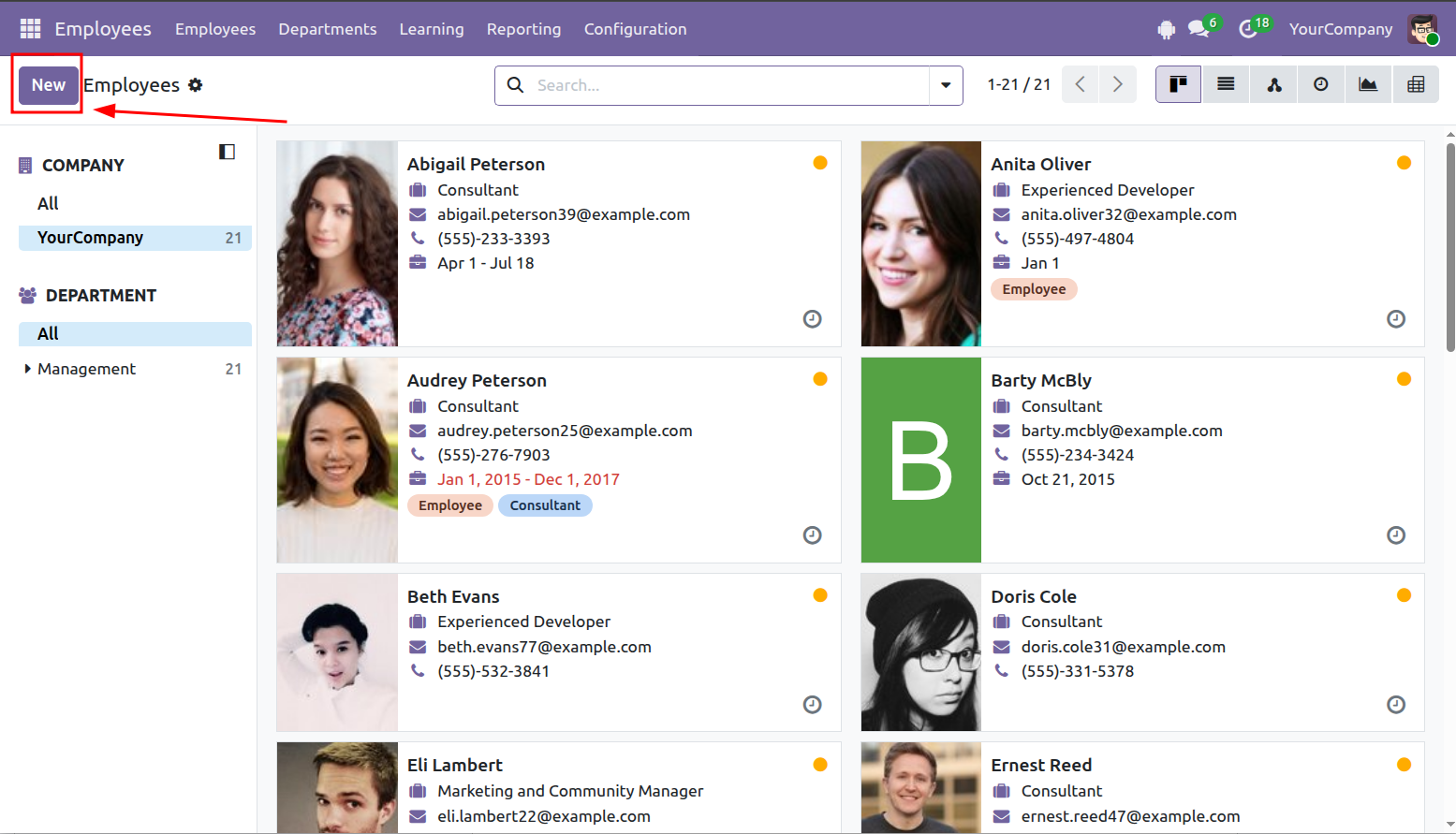Screen dimensions: 1456x834
Task: Select All under COMPANY filter
Action: (x=48, y=203)
